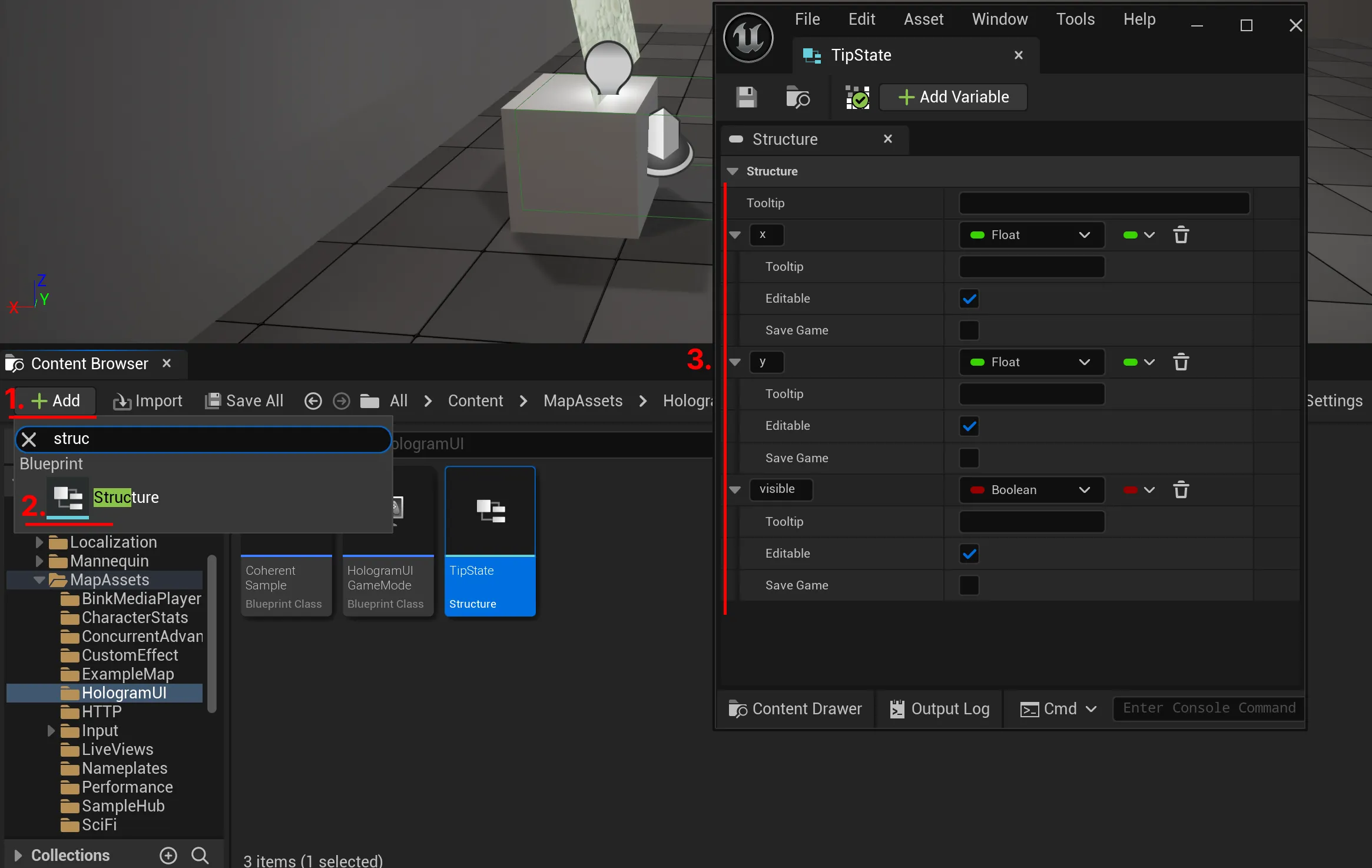Open the Boolean type dropdown for visible
The height and width of the screenshot is (868, 1372).
[x=1031, y=490]
